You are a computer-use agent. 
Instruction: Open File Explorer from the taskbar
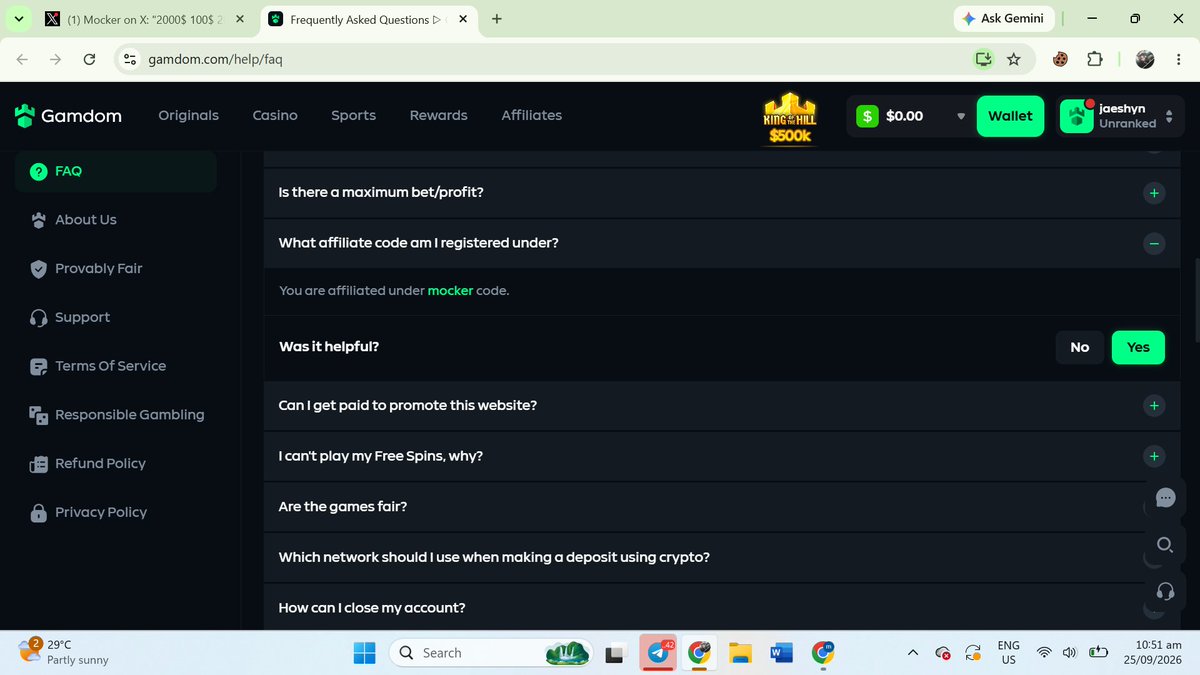(740, 653)
